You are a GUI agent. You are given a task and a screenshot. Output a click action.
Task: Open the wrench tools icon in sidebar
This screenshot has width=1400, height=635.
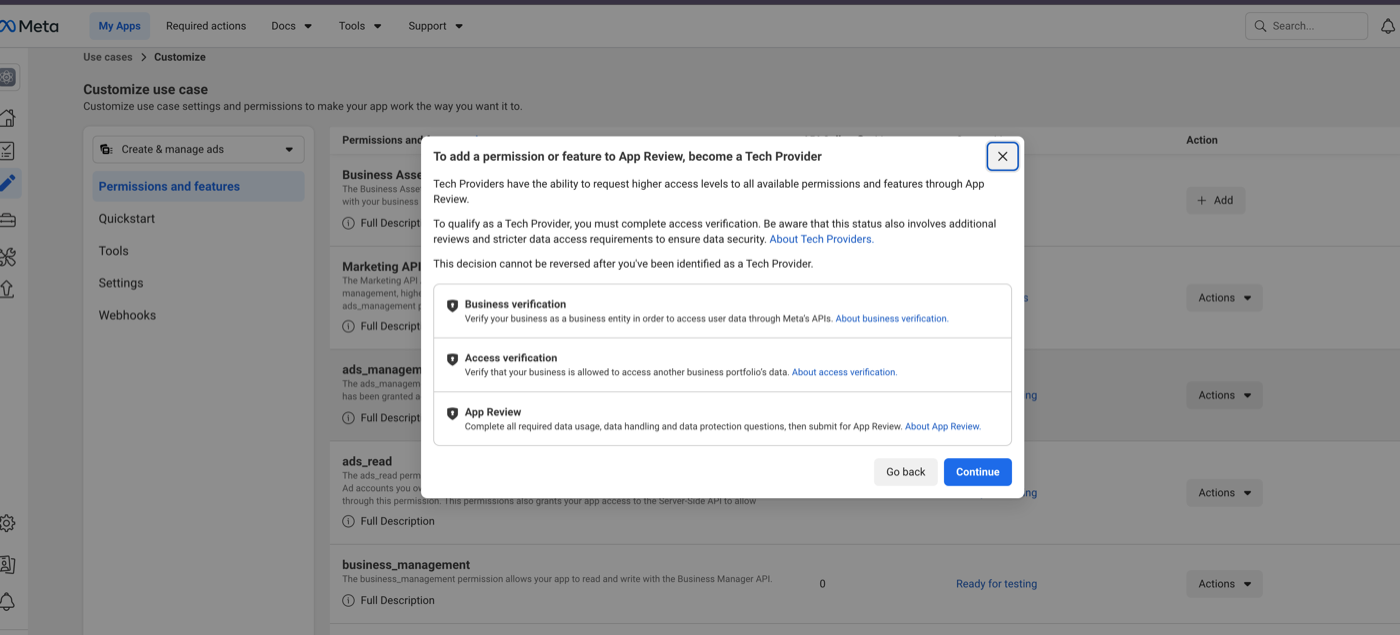coord(7,257)
